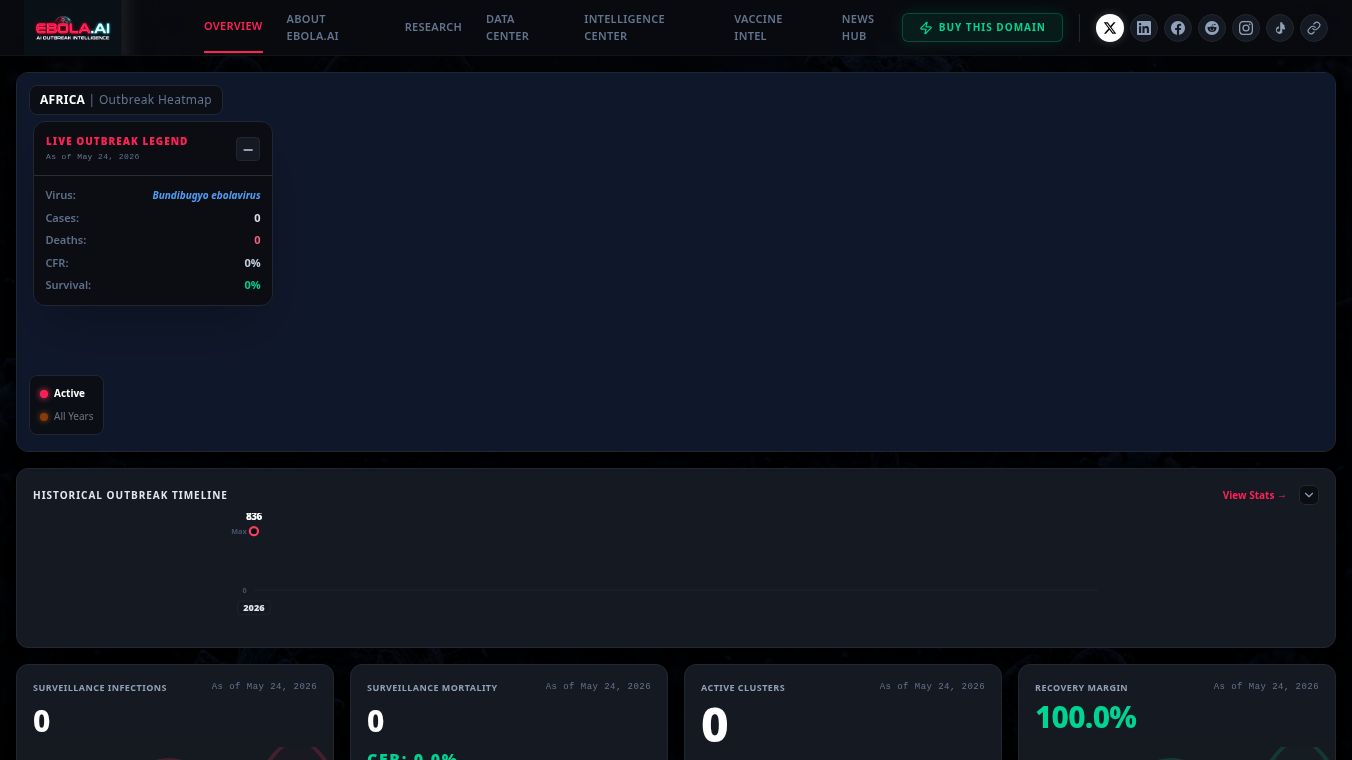1352x760 pixels.
Task: Click the 100.0% recovery margin value
Action: pos(1086,718)
